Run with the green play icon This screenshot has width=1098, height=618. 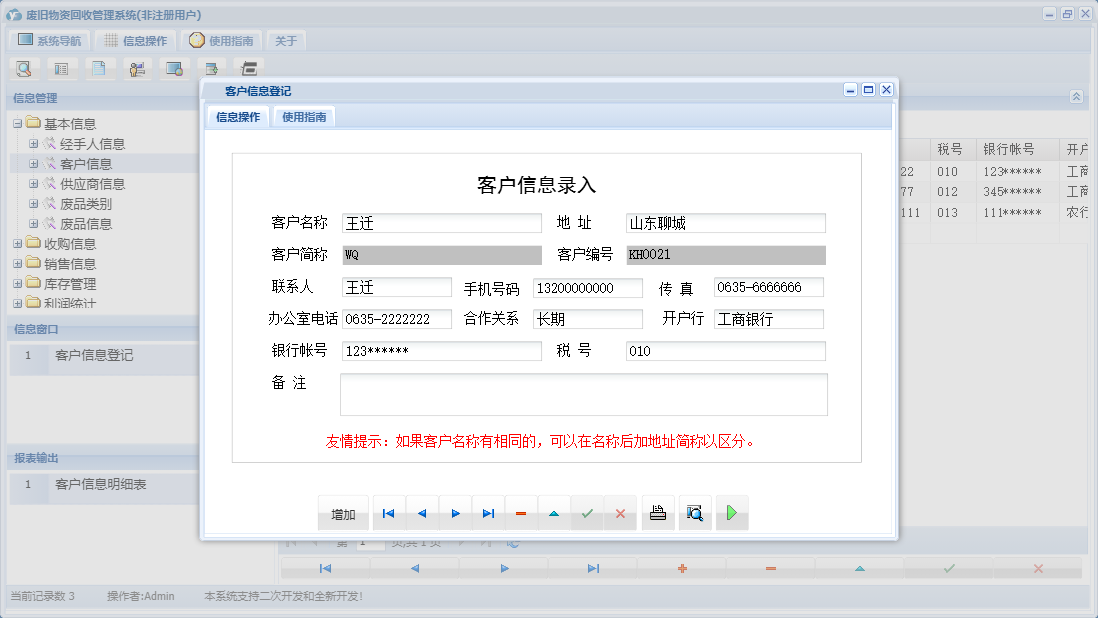coord(731,512)
